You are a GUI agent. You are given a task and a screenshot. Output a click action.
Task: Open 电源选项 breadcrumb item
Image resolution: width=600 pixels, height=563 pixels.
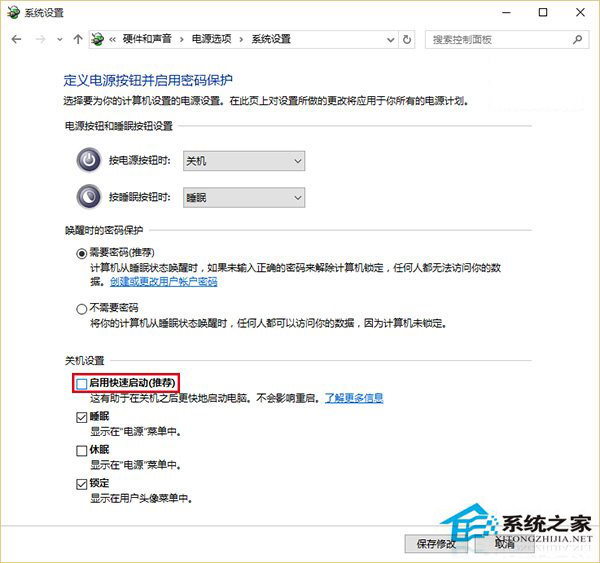click(x=211, y=39)
